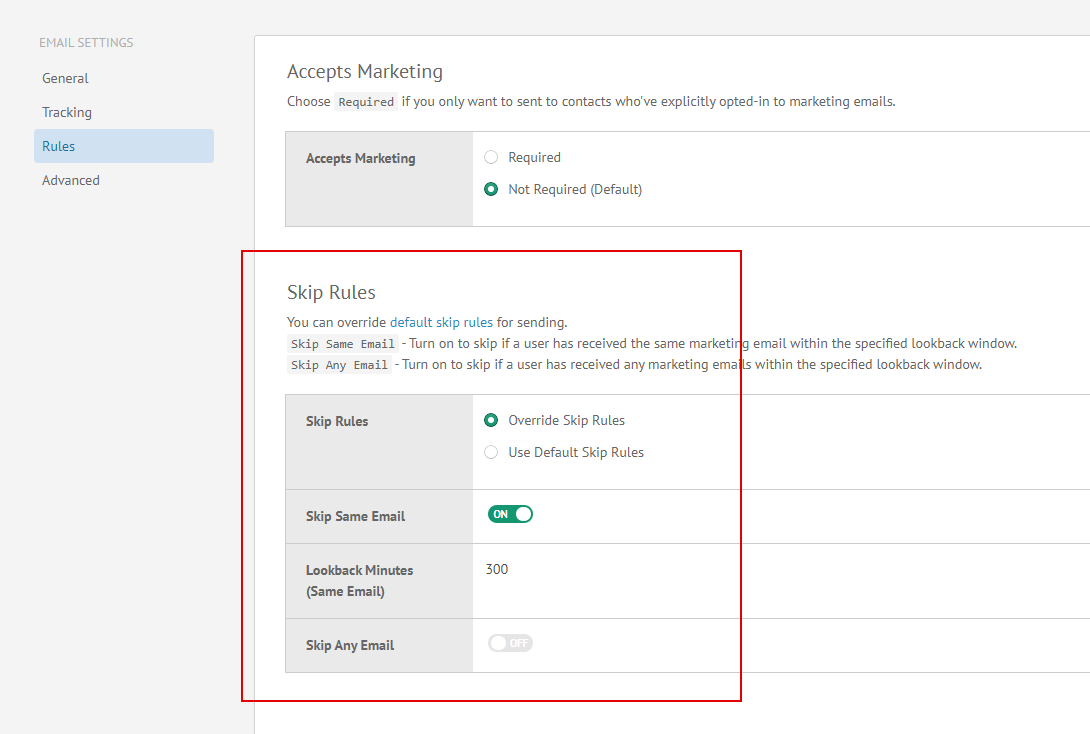Choose Use Default Skip Rules option

click(491, 452)
